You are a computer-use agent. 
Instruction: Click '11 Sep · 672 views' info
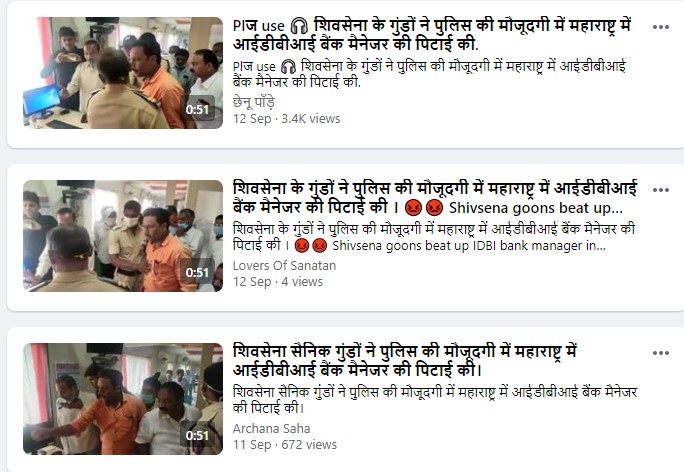285,445
